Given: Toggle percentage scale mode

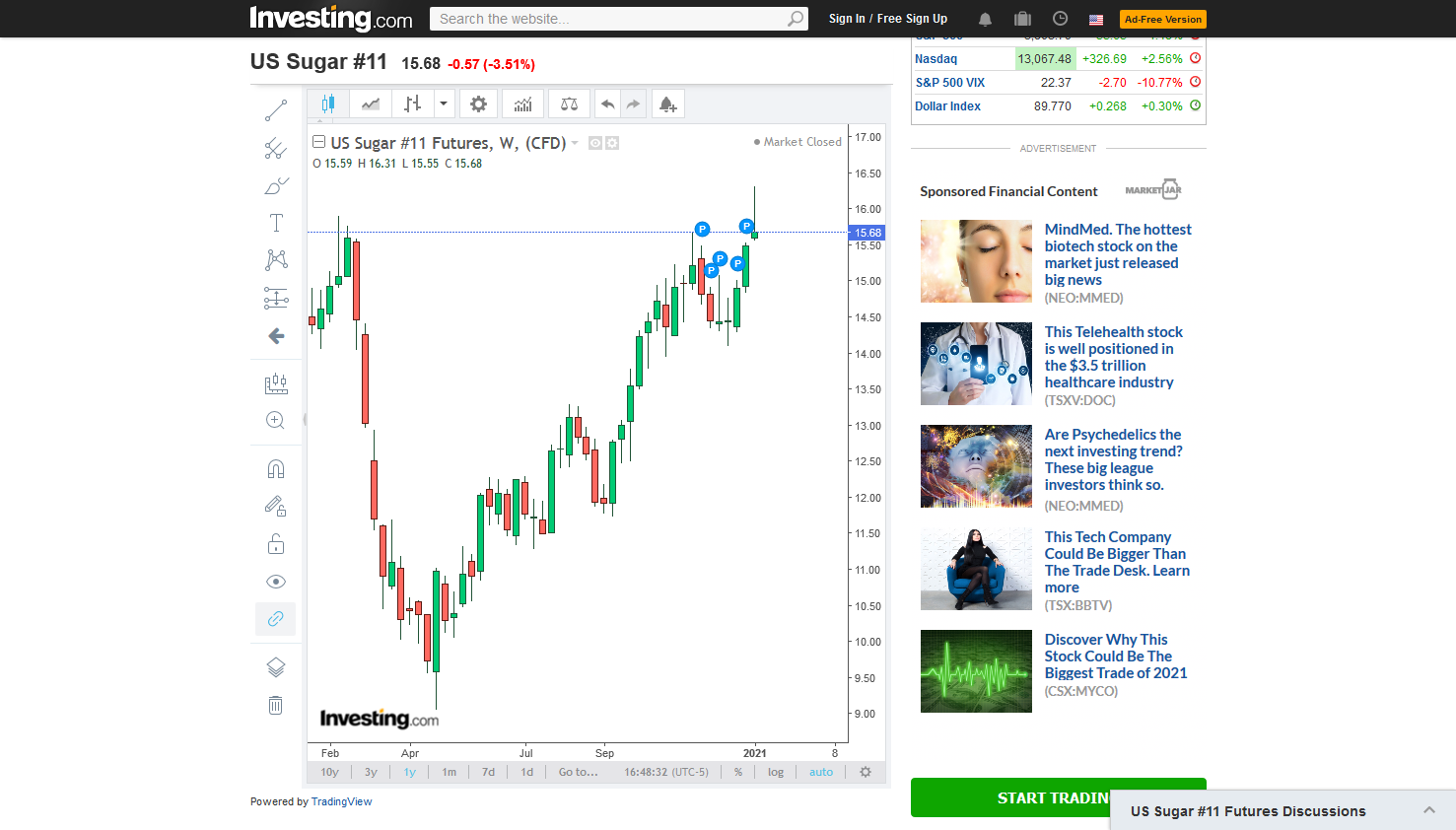Looking at the screenshot, I should coord(738,772).
